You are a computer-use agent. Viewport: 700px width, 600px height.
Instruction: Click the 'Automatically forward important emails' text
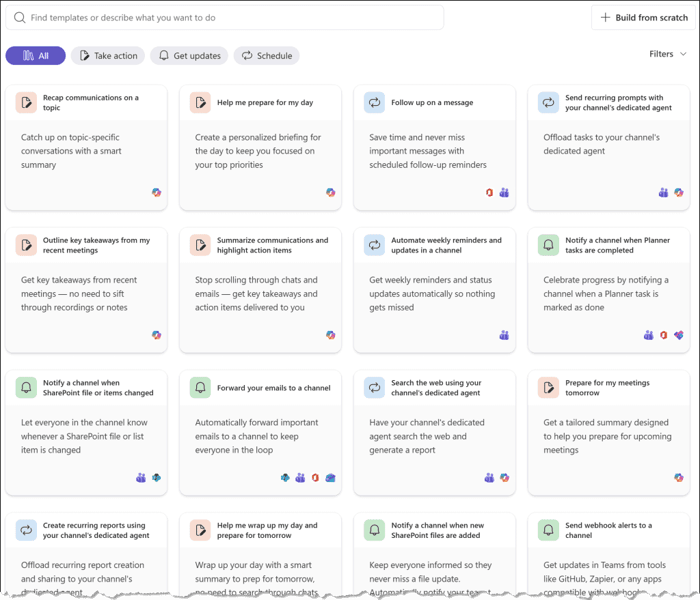pos(257,436)
